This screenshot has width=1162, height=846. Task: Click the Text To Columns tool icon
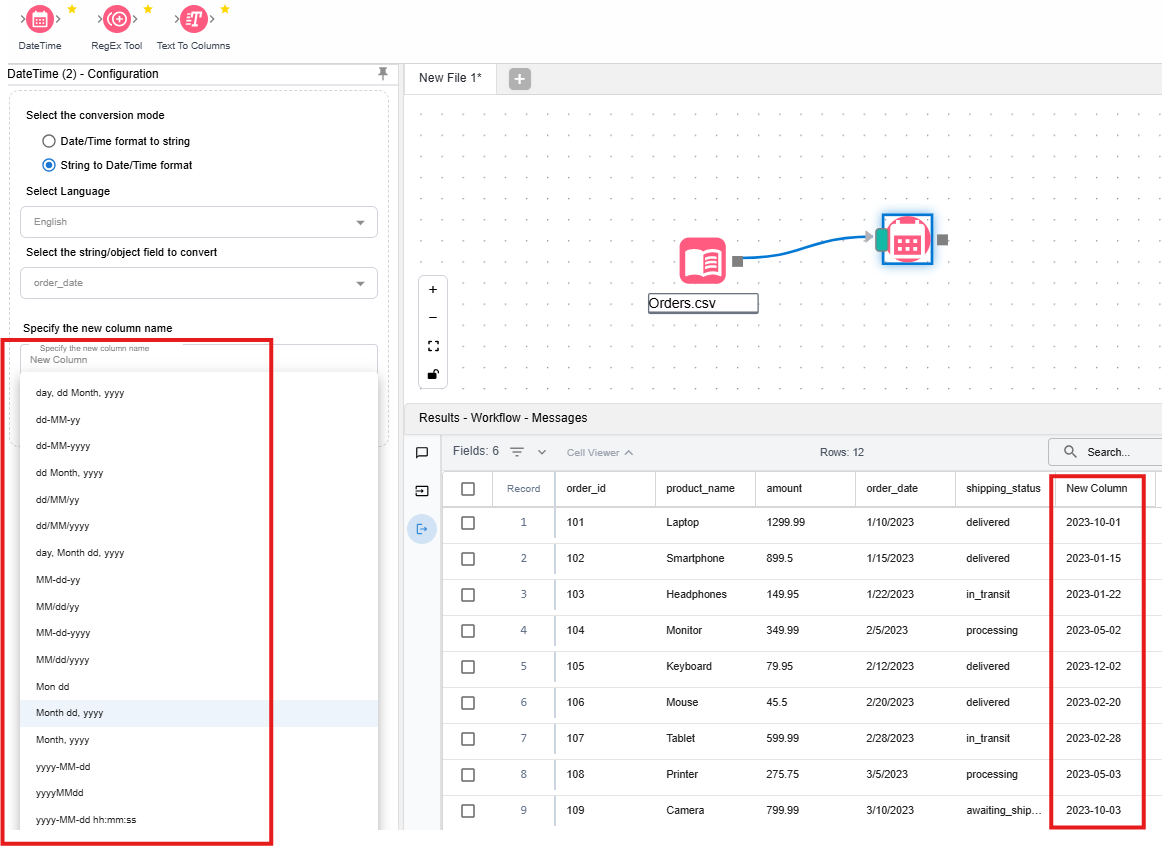pyautogui.click(x=193, y=19)
